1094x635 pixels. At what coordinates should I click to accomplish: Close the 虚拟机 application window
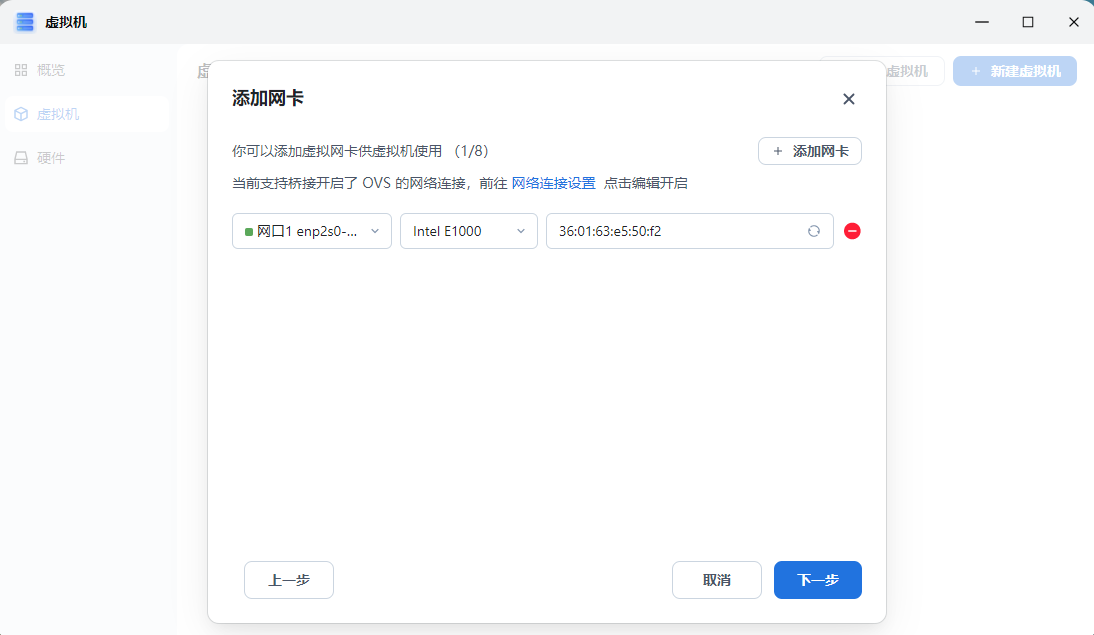1074,22
